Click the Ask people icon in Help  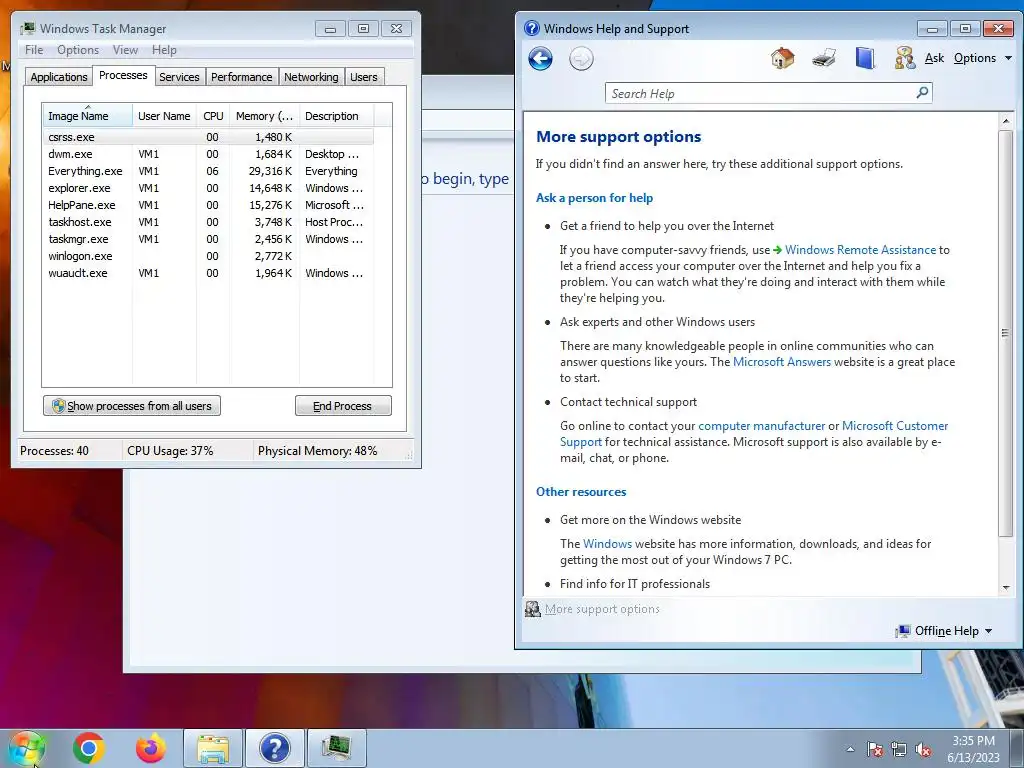[904, 58]
